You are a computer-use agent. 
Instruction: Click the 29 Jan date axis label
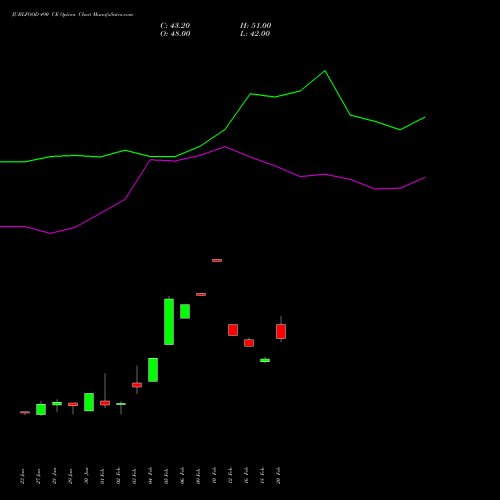pos(70,476)
